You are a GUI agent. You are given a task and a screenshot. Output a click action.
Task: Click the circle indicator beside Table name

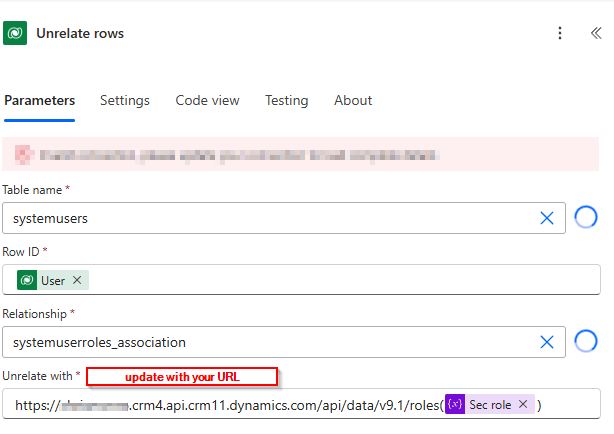pyautogui.click(x=587, y=218)
